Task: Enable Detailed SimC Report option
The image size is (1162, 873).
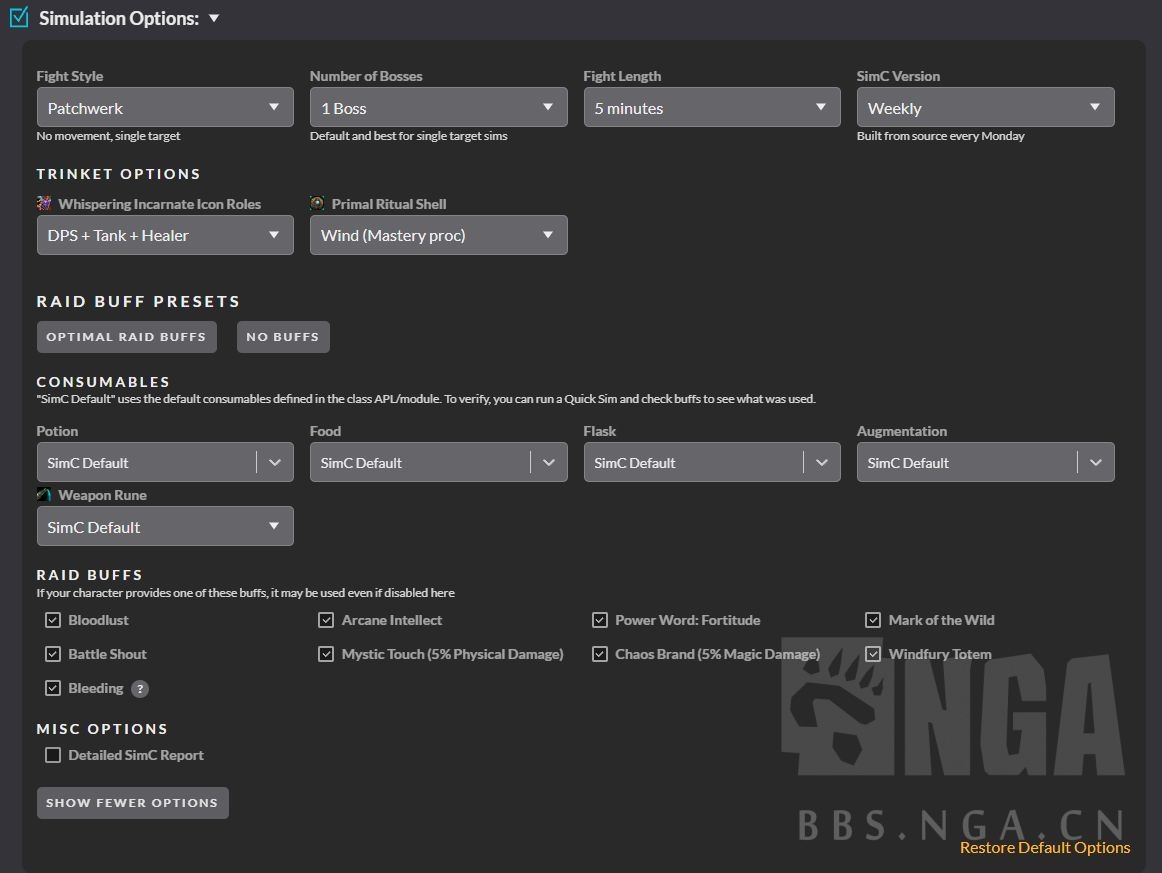Action: click(53, 755)
